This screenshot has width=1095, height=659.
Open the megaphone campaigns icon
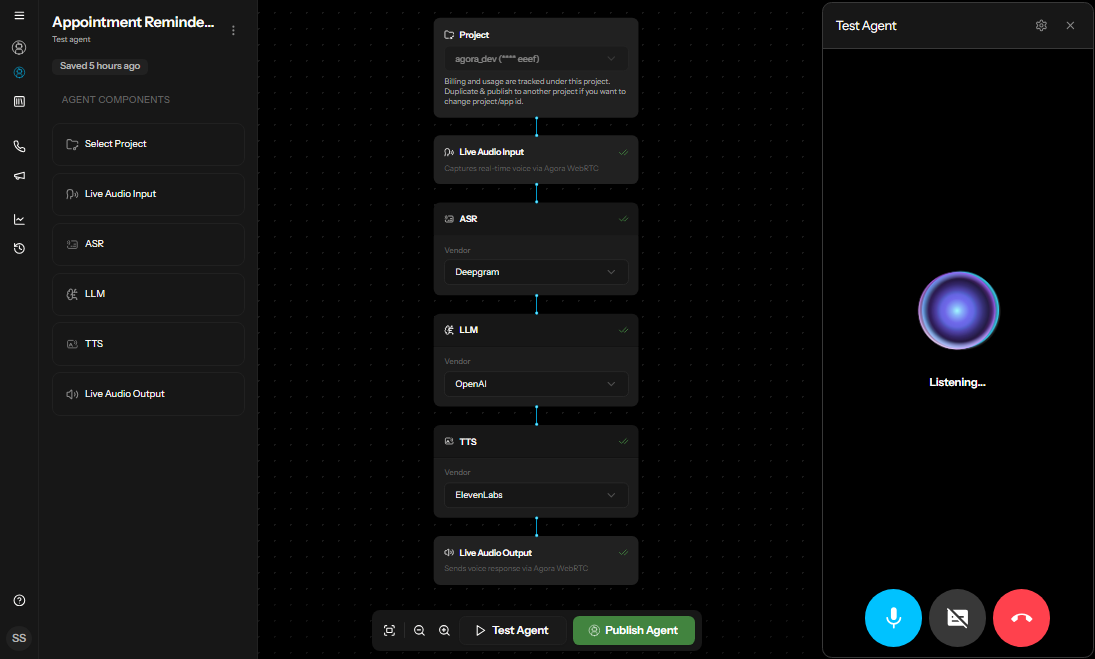point(19,176)
